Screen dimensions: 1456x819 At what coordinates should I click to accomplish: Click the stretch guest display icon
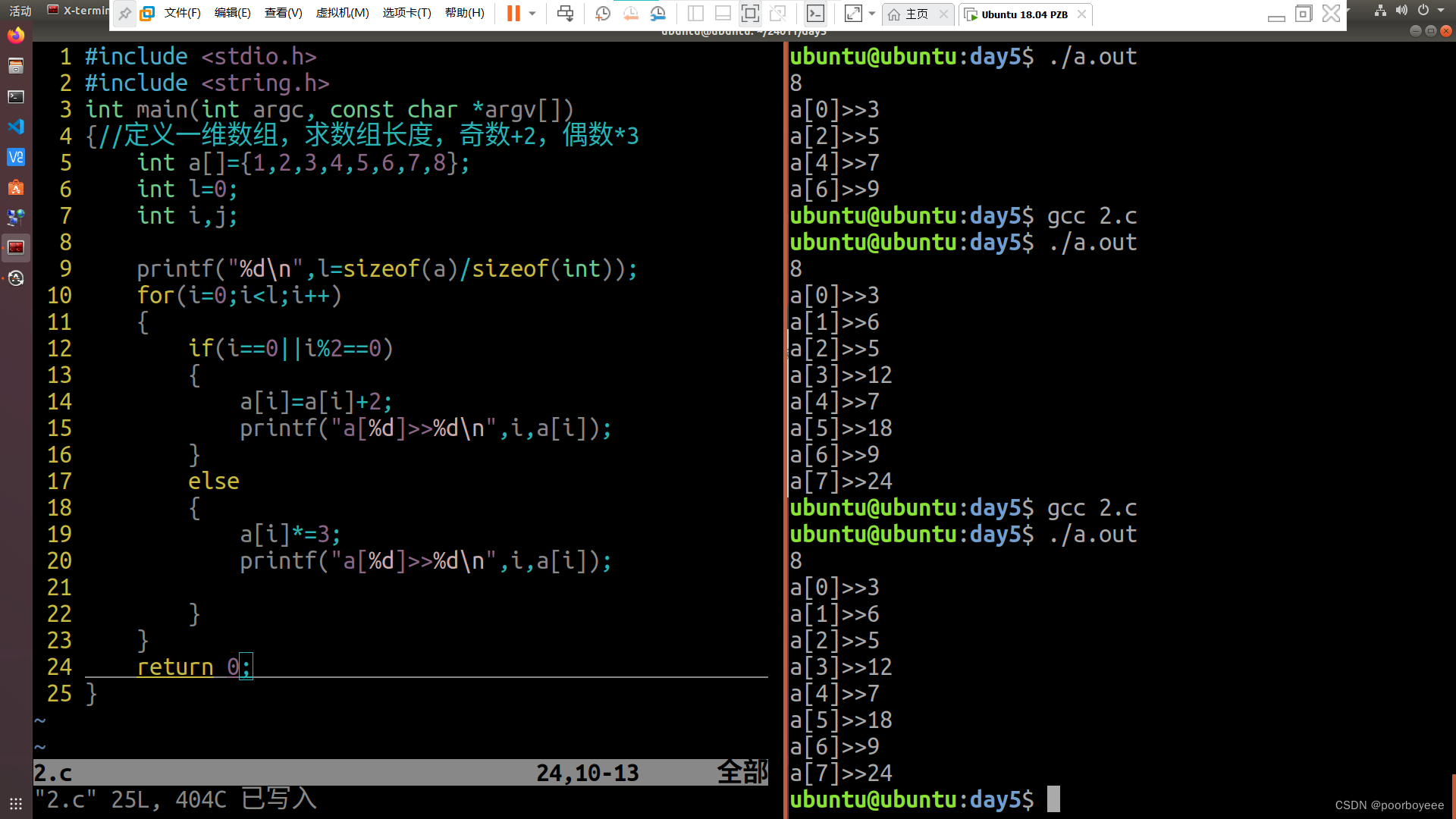point(853,13)
